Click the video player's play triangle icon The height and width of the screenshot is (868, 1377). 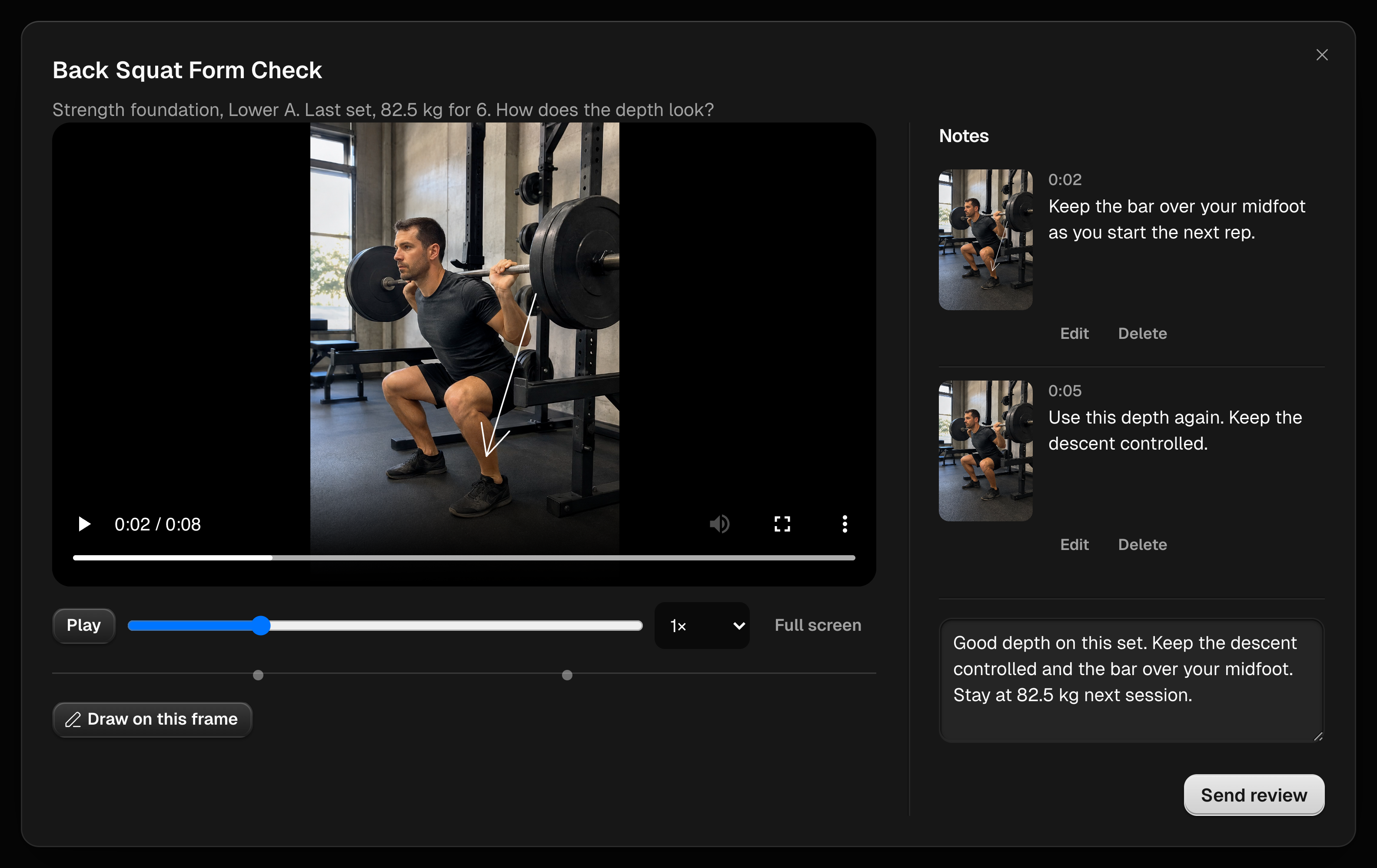coord(84,524)
